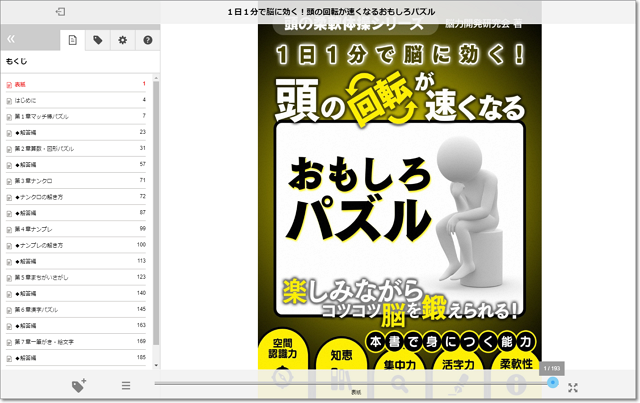Open the help question mark tab
640x403 pixels.
point(147,40)
